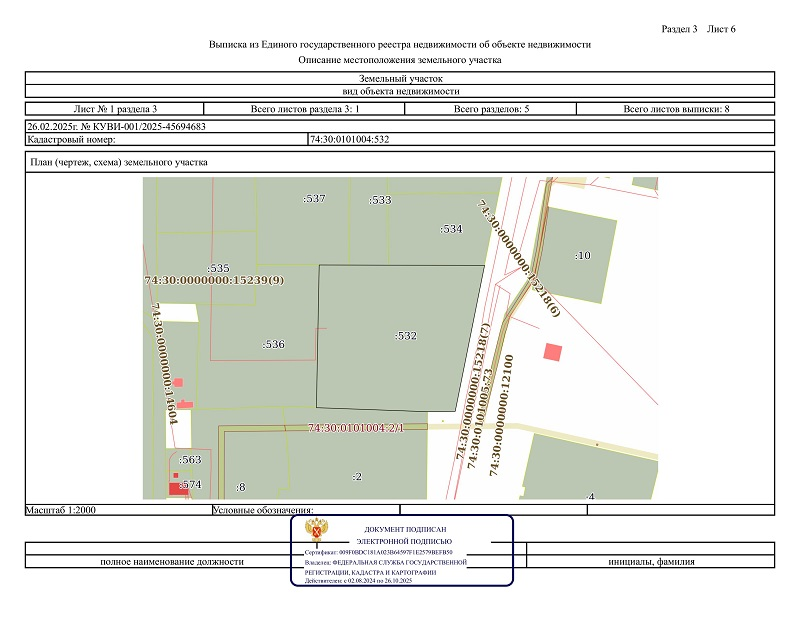
Task: Select parcel :535 label
Action: [x=218, y=268]
